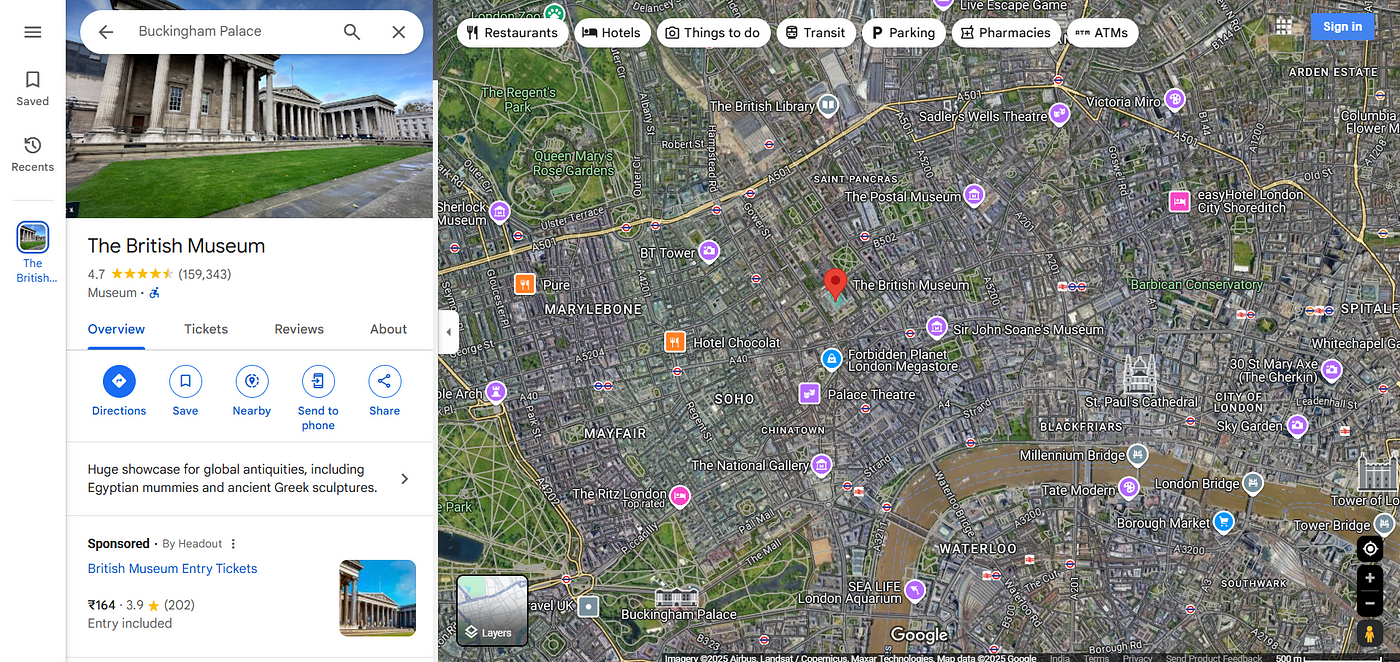Click the wheelchair accessibility icon
Screen dimensions: 1400x662
(x=155, y=293)
